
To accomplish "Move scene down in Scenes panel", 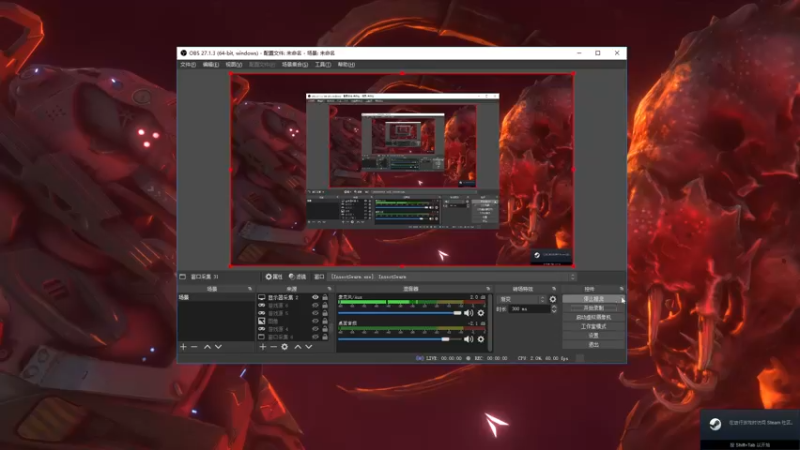I will click(x=218, y=347).
